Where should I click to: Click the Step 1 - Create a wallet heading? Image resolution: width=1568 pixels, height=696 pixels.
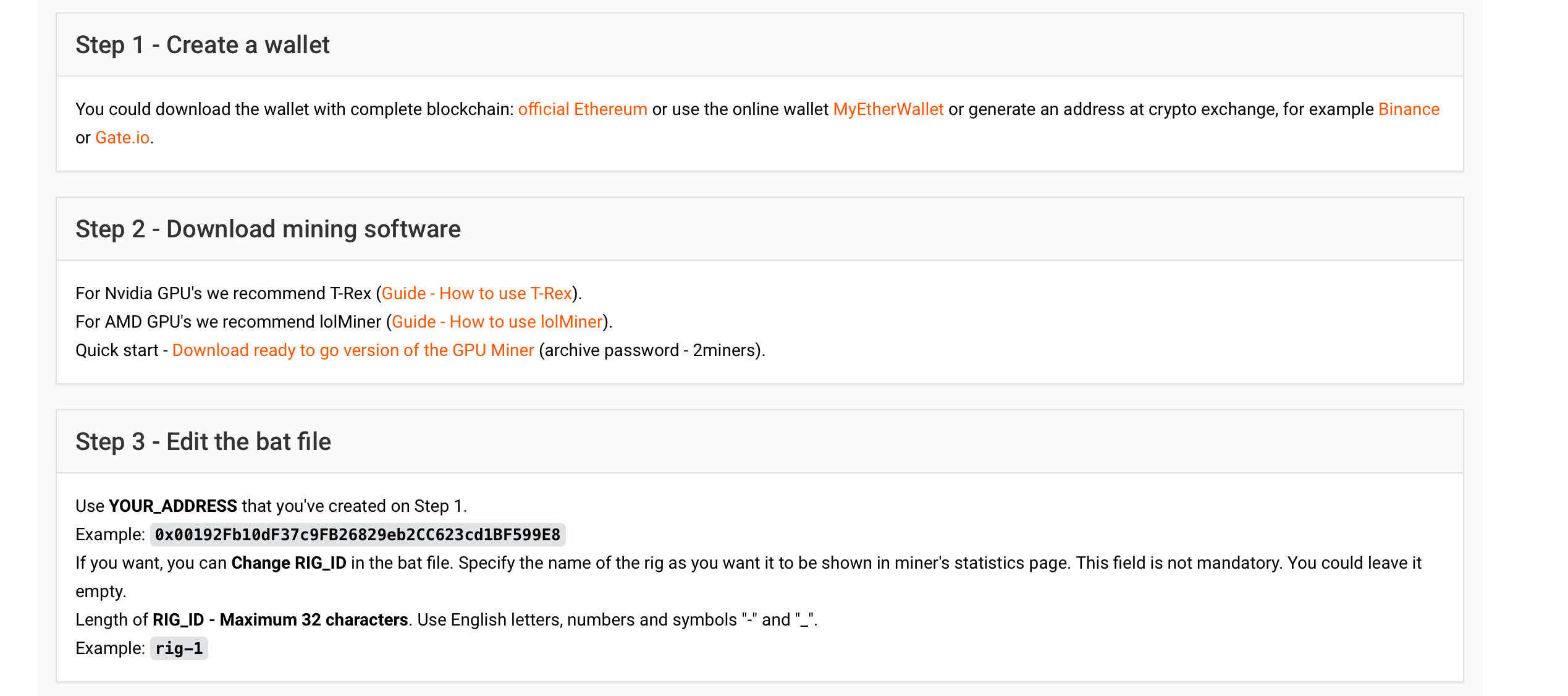click(203, 45)
